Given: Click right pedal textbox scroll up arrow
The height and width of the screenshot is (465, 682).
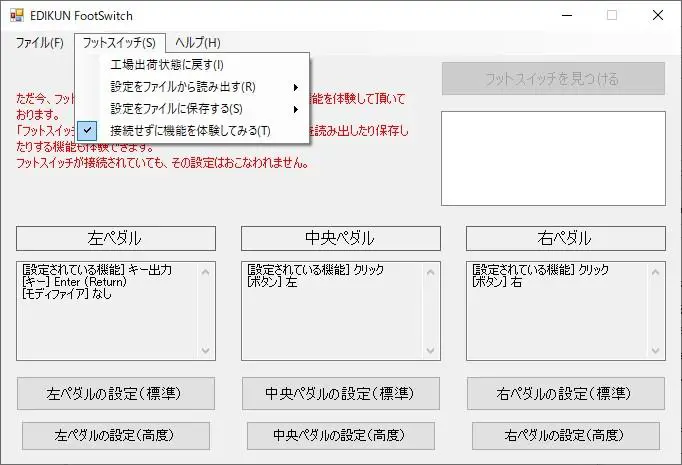Looking at the screenshot, I should pos(655,272).
